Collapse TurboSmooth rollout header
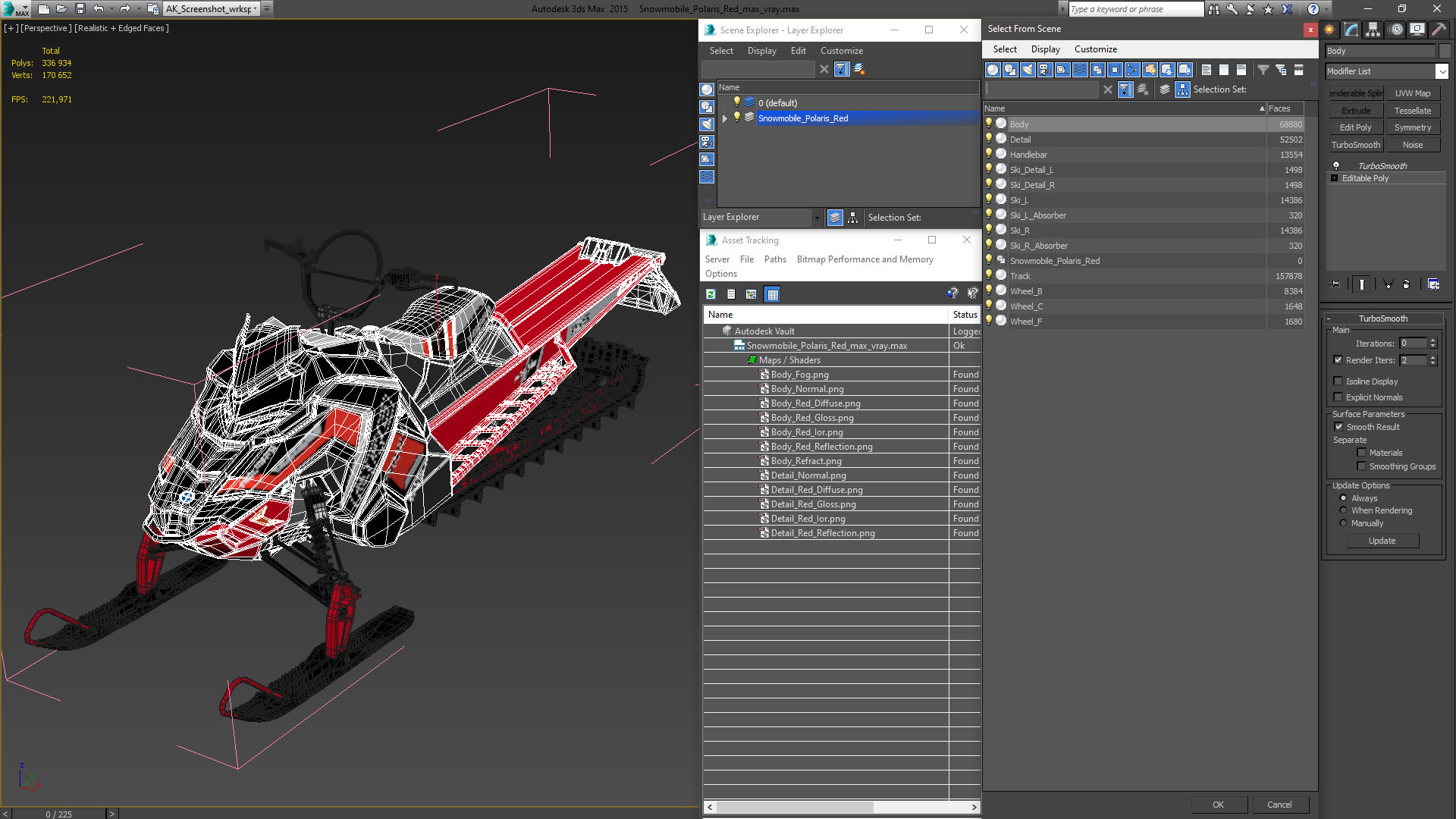 (x=1383, y=318)
